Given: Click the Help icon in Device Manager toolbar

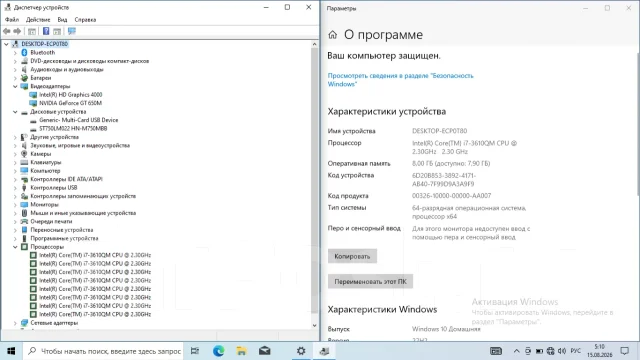Looking at the screenshot, I should click(46, 31).
